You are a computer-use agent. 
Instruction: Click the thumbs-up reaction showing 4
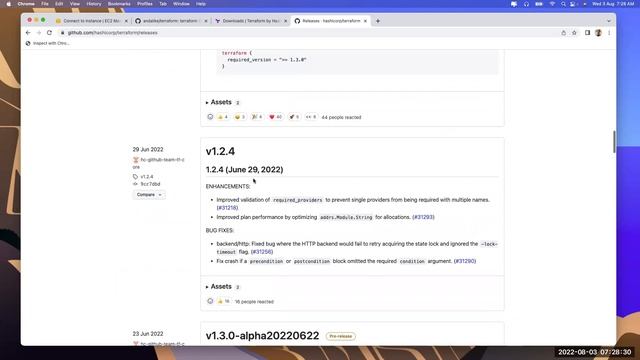click(223, 117)
